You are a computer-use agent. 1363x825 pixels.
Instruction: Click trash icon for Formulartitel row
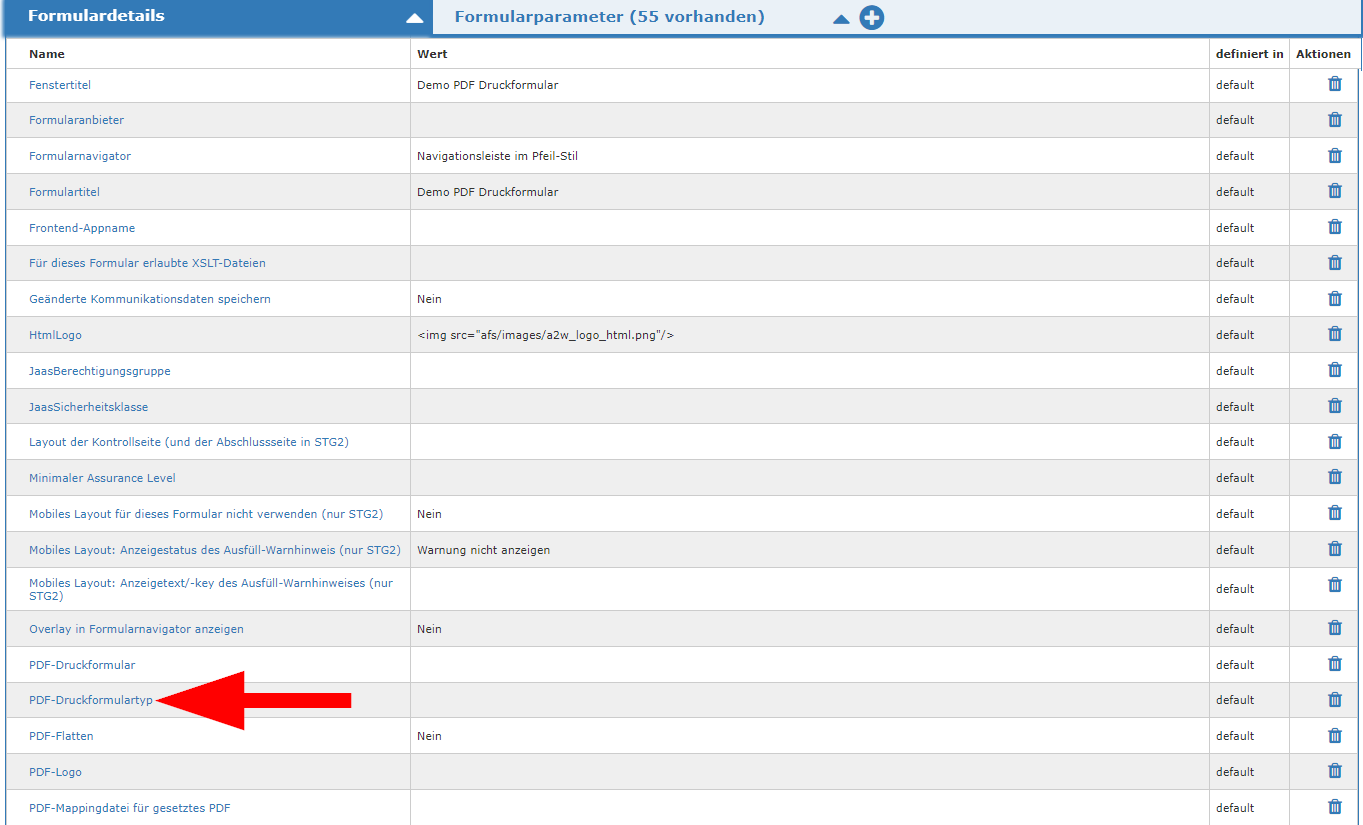(x=1334, y=191)
